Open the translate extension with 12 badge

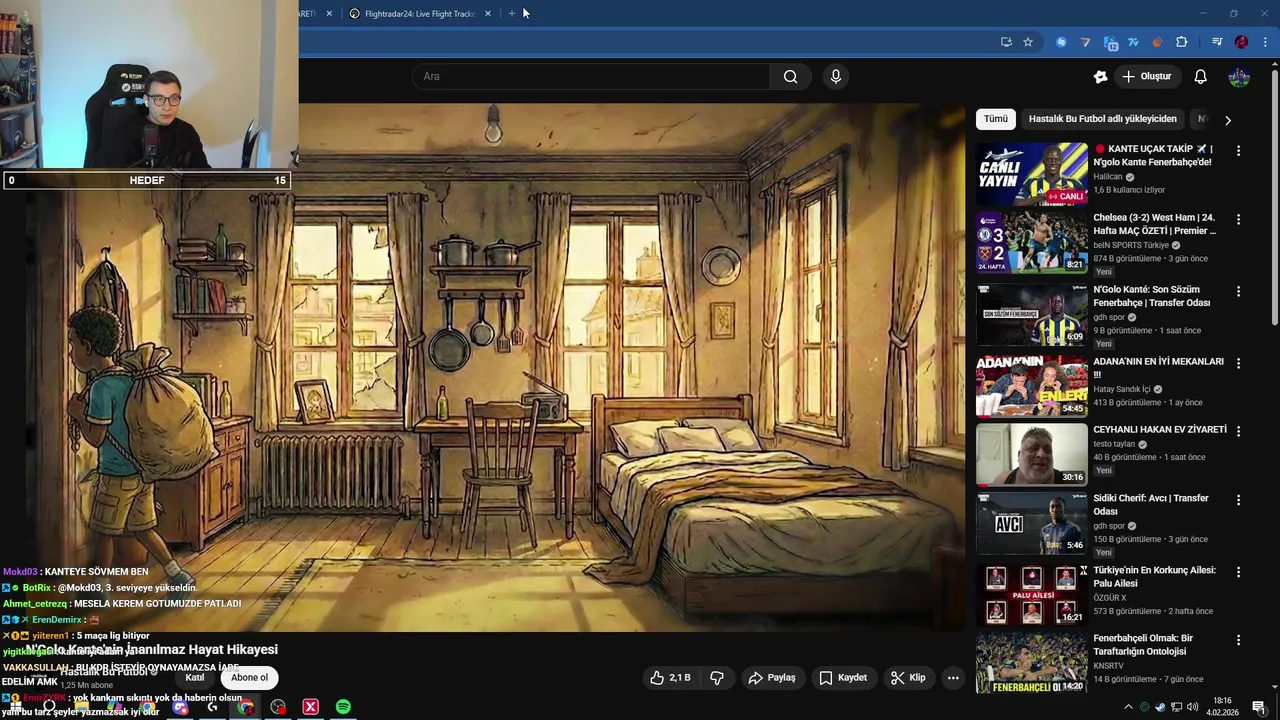click(1110, 42)
